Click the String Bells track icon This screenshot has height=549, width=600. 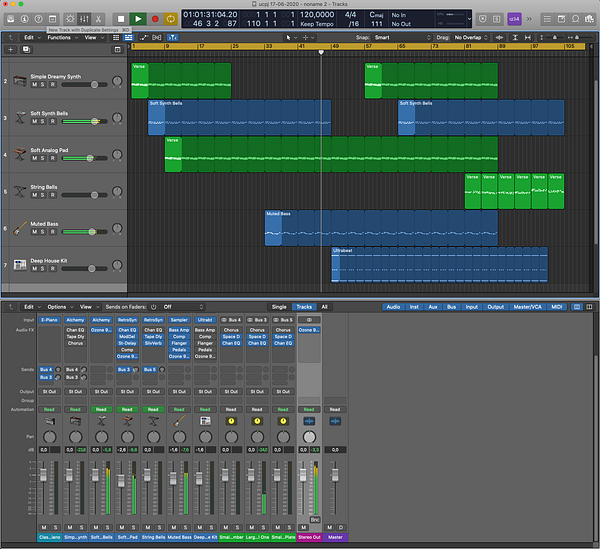coord(20,192)
